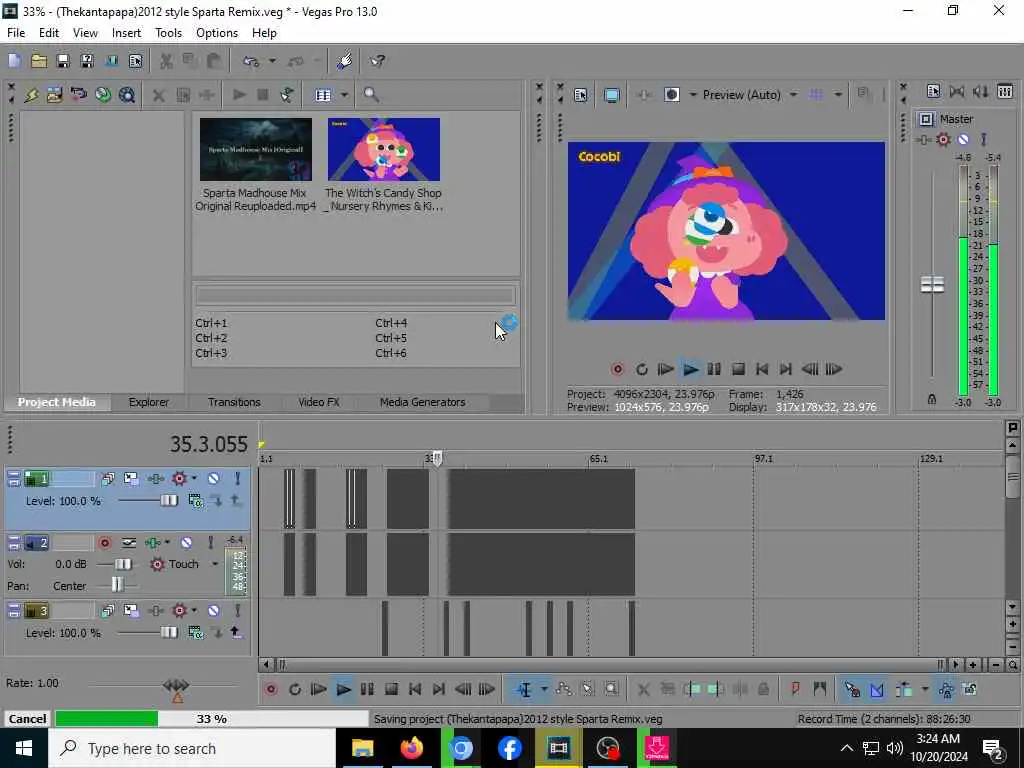Click the Master FX gear icon
This screenshot has width=1024, height=768.
[943, 139]
